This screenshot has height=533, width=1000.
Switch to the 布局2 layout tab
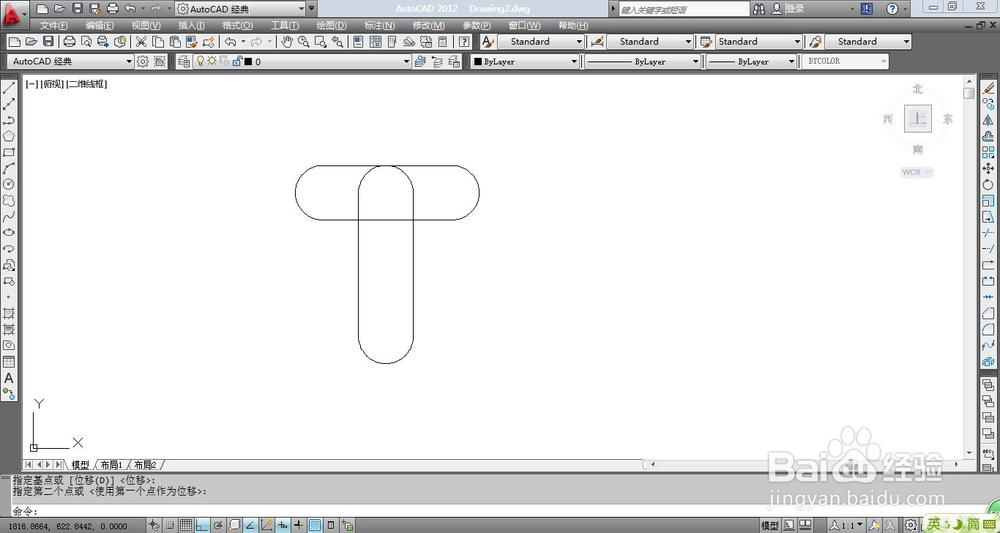[x=145, y=465]
